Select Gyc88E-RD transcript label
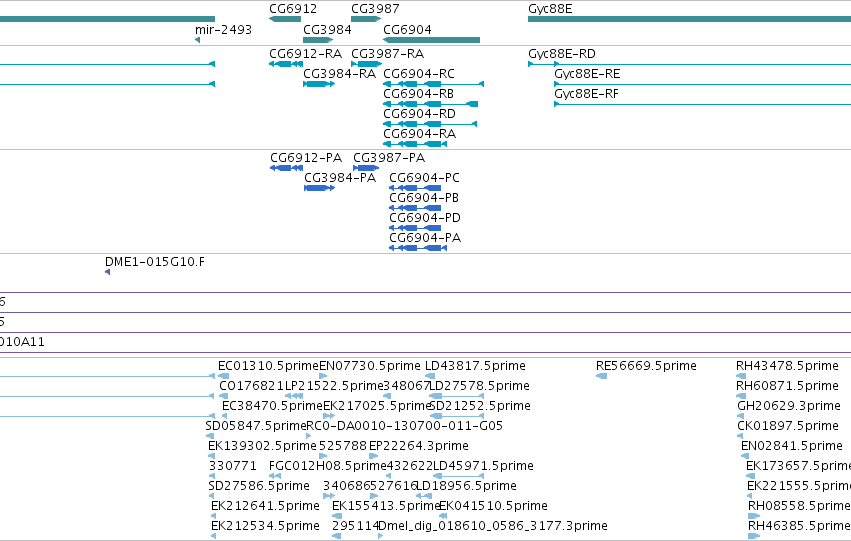Screen dimensions: 851x541 pyautogui.click(x=562, y=54)
